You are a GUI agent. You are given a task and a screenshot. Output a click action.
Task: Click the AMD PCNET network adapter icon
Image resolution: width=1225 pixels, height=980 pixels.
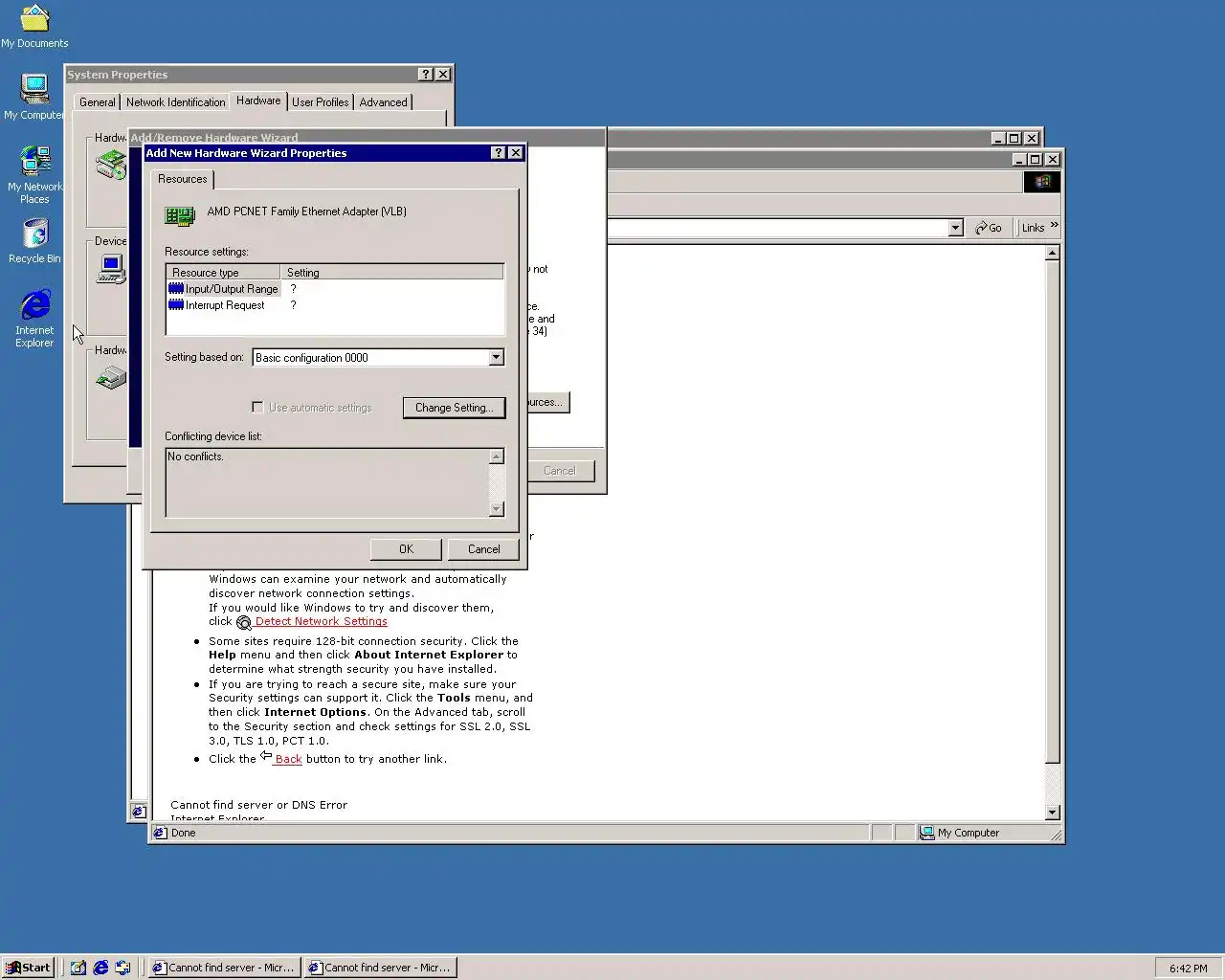tap(180, 215)
